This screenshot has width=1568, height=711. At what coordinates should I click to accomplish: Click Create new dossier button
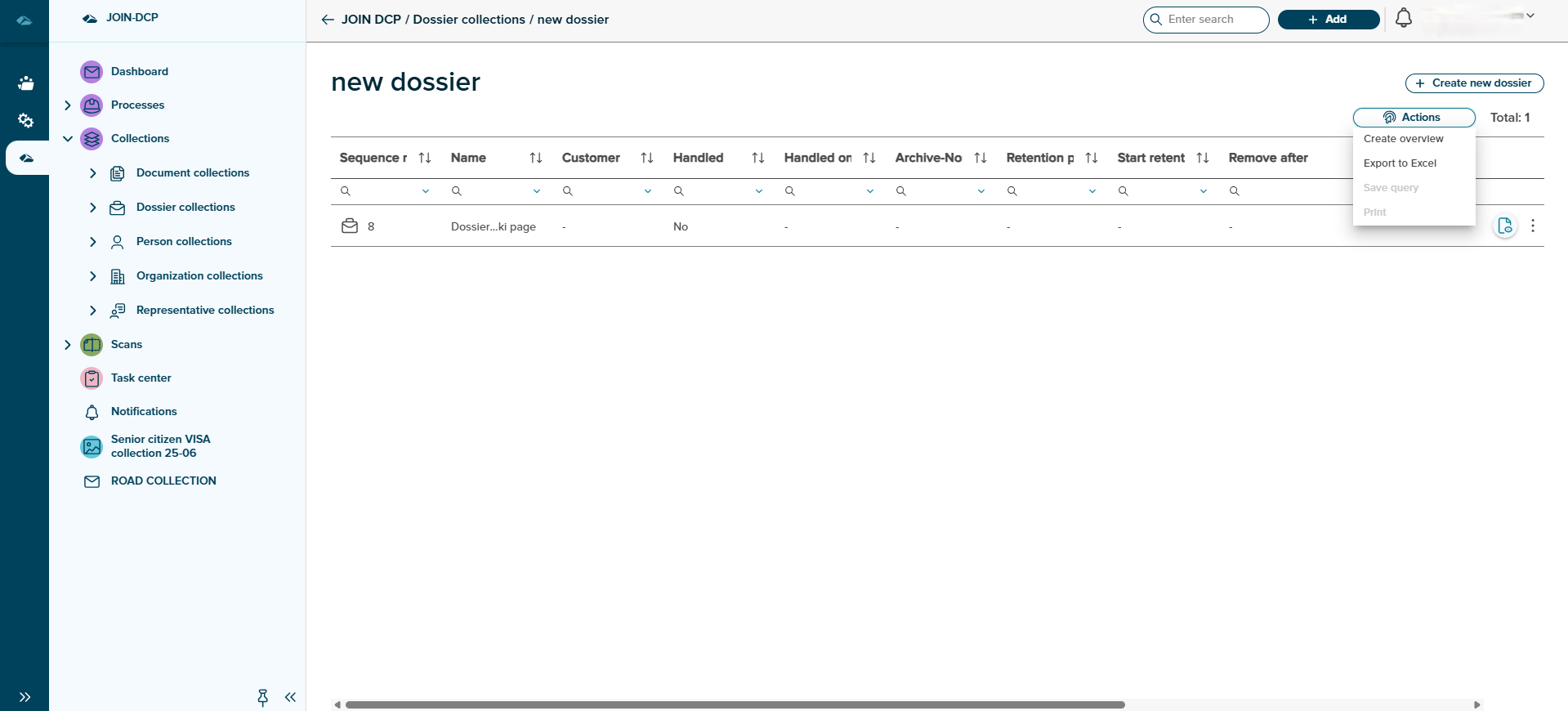tap(1474, 83)
